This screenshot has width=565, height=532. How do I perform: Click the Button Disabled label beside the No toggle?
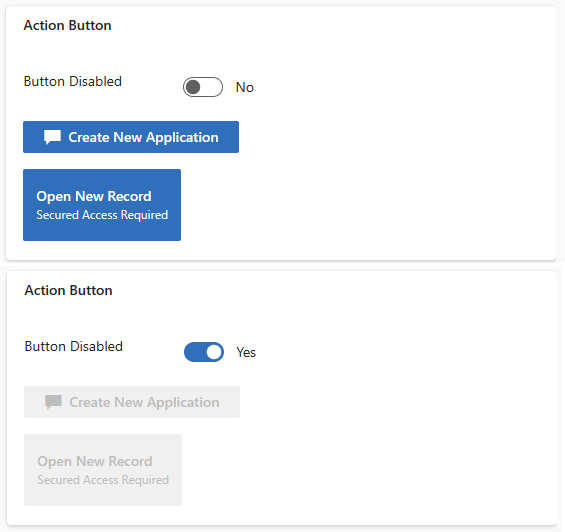point(73,81)
